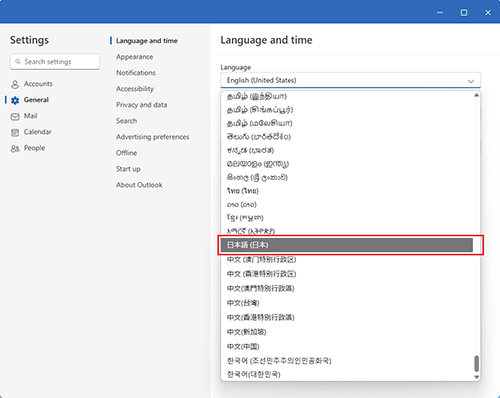Image resolution: width=500 pixels, height=398 pixels.
Task: Choose 日本語 (日本) from language list
Action: coord(347,245)
